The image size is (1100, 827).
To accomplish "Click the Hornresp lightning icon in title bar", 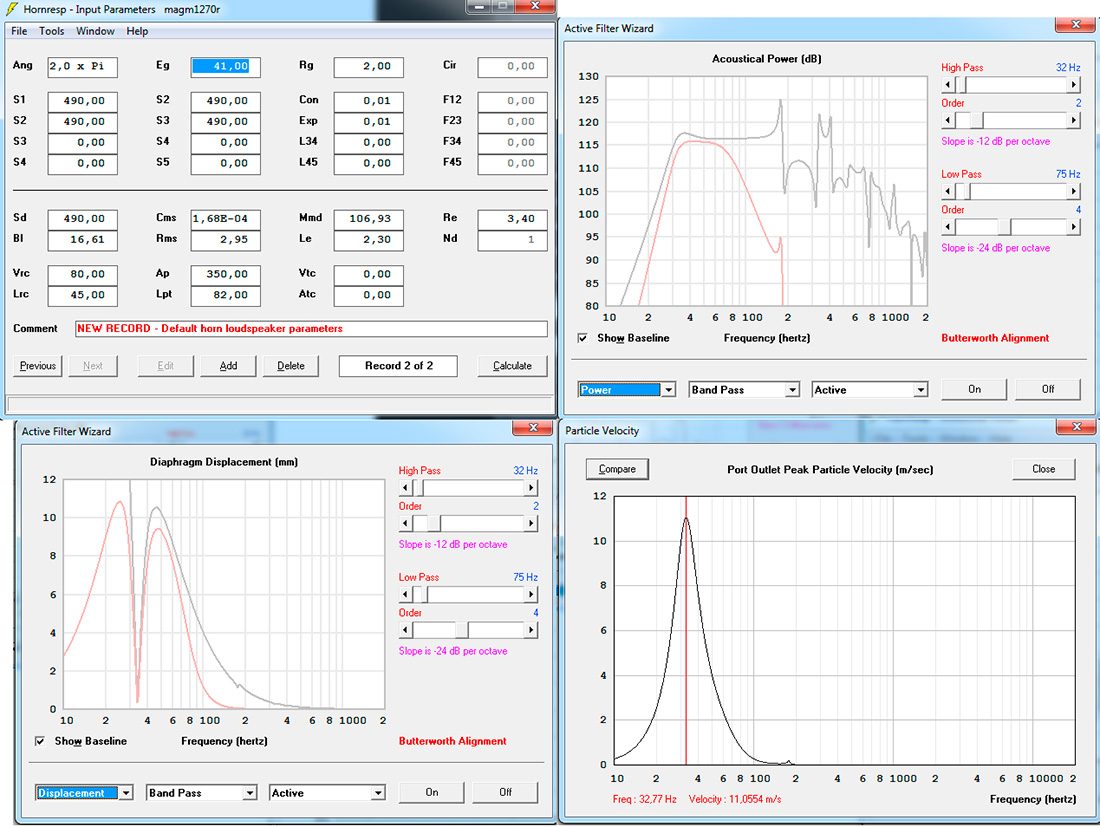I will (12, 9).
